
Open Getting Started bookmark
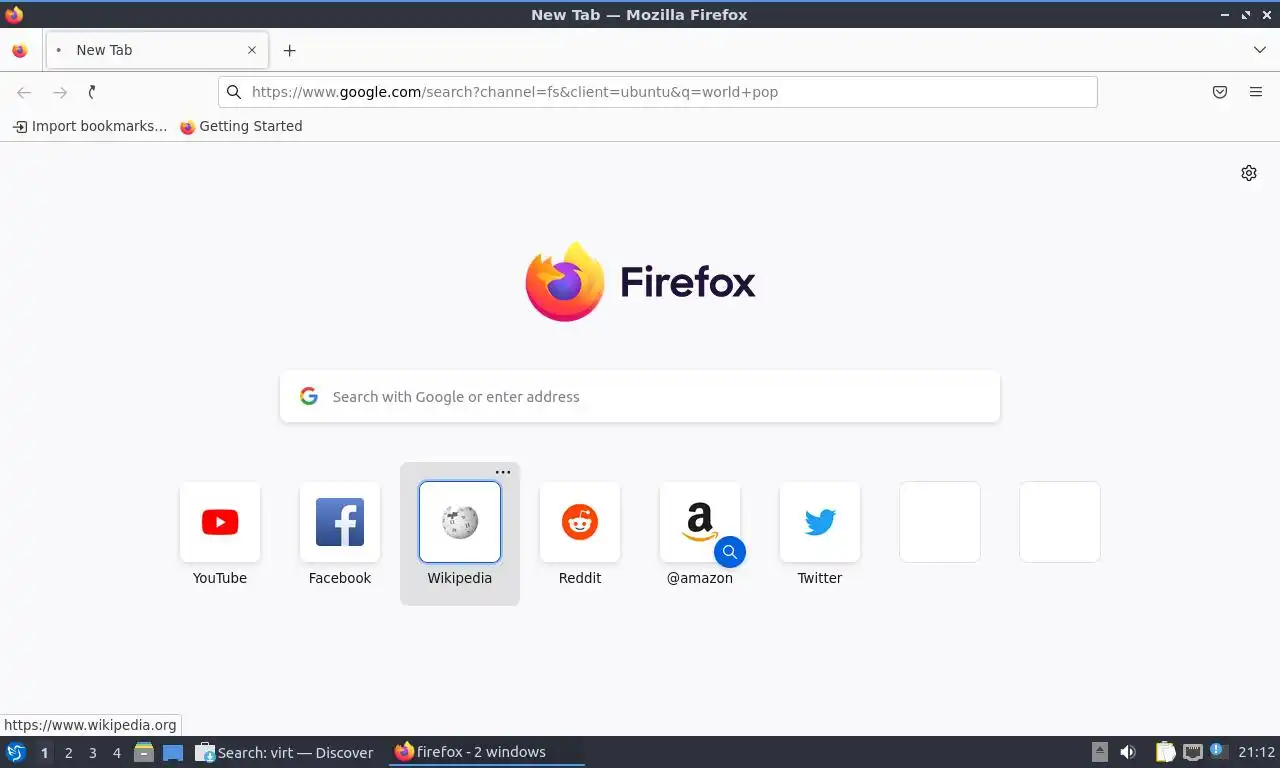tap(241, 126)
